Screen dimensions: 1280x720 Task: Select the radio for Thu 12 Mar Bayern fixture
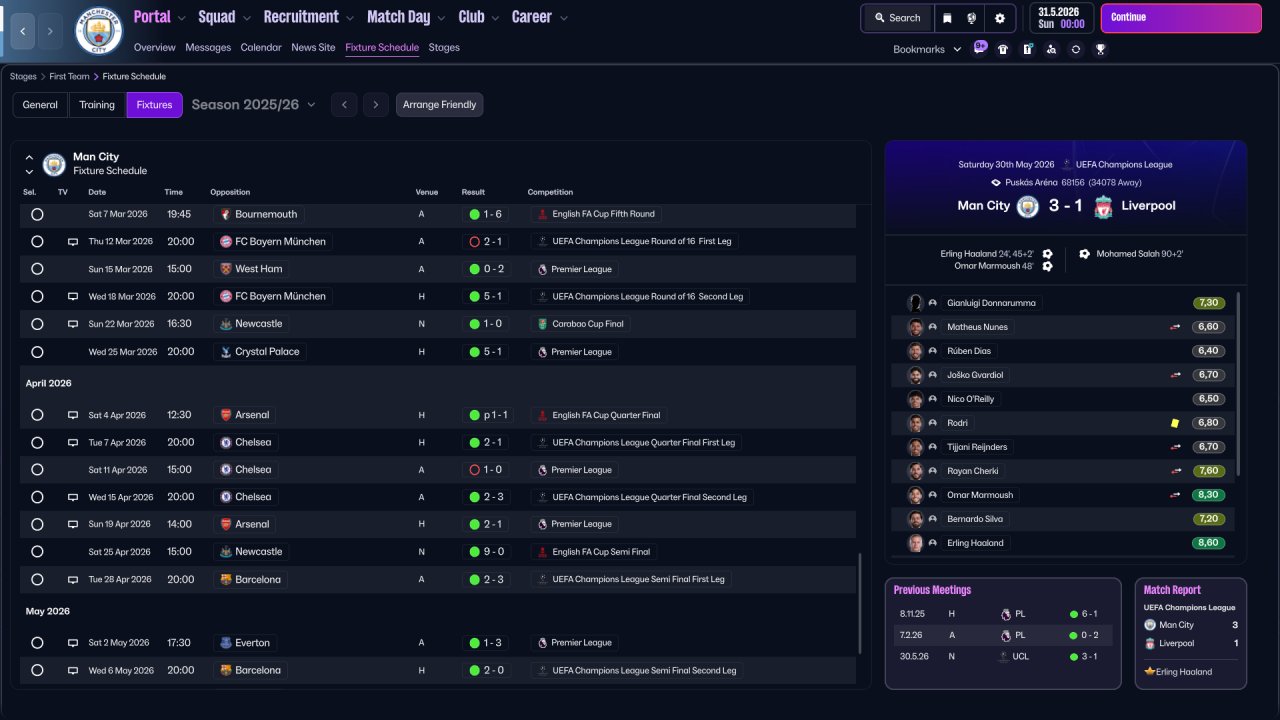click(37, 242)
